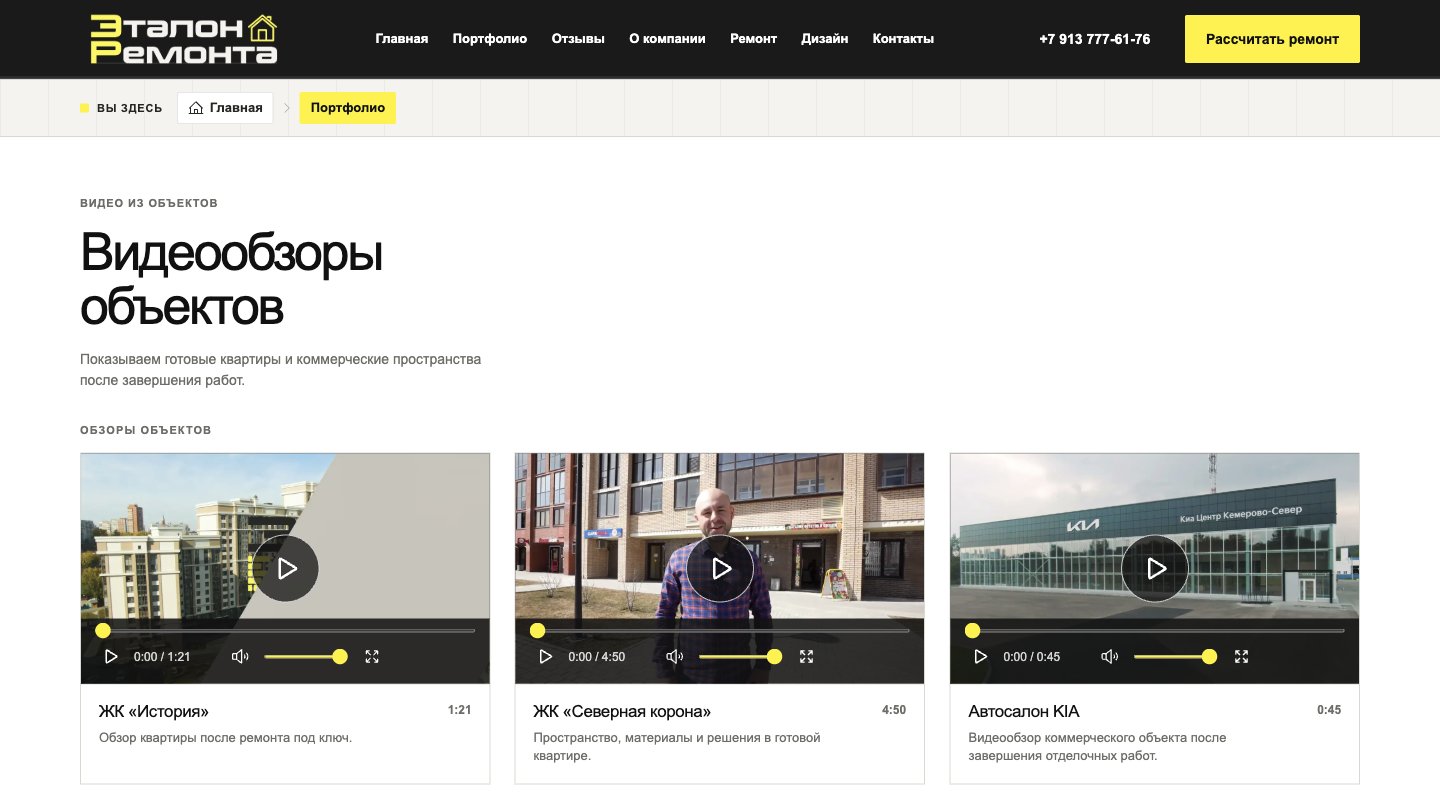1440x810 pixels.
Task: Open ЖК «История» video in fullscreen
Action: coord(372,657)
